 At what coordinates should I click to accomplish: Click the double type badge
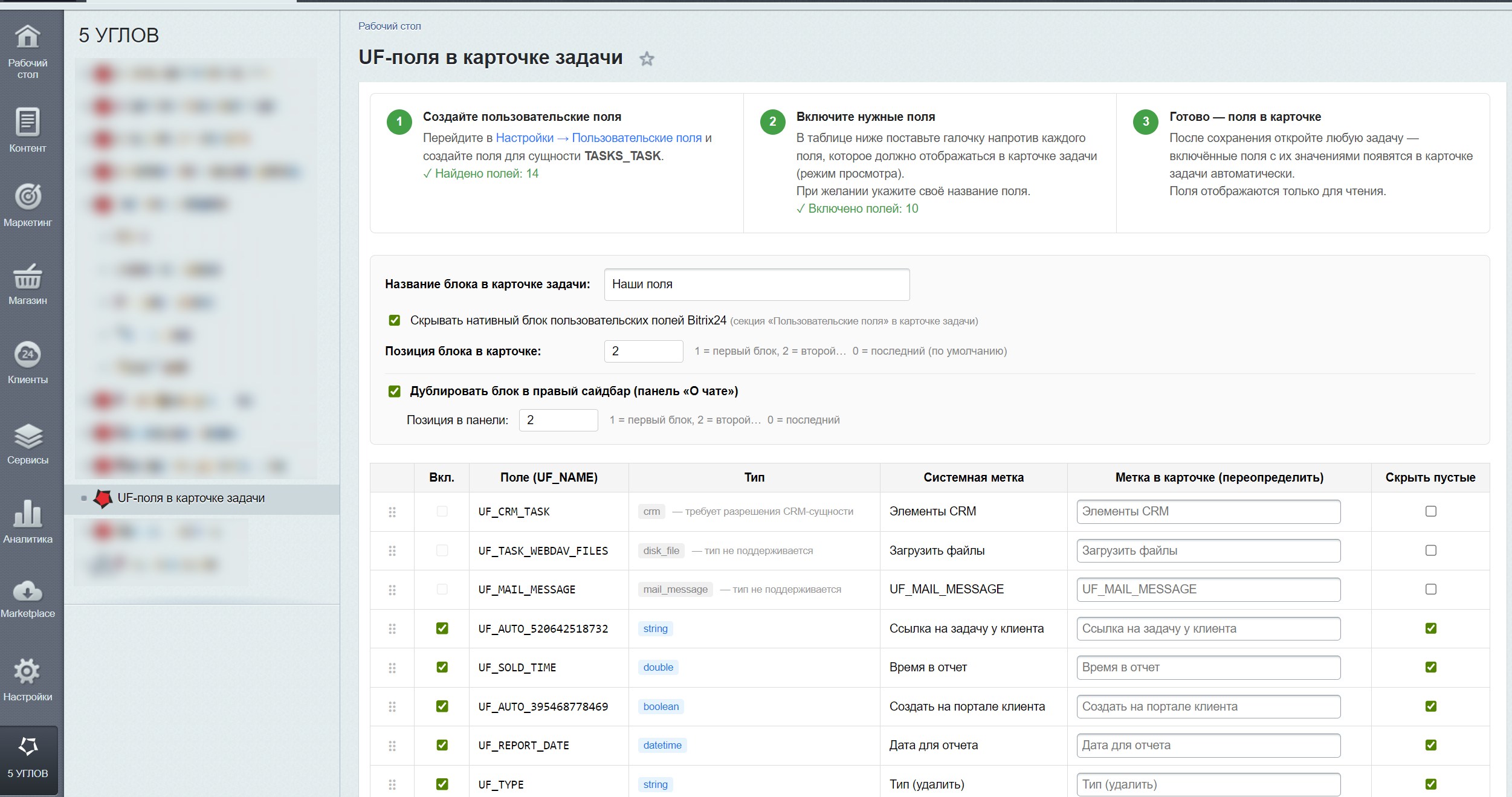pyautogui.click(x=658, y=668)
